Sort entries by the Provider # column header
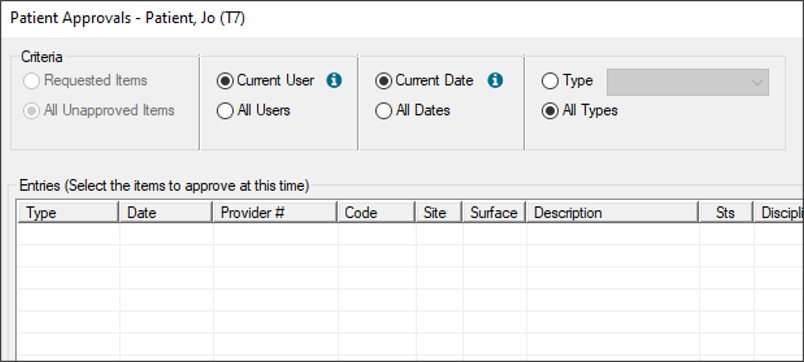 (x=275, y=212)
